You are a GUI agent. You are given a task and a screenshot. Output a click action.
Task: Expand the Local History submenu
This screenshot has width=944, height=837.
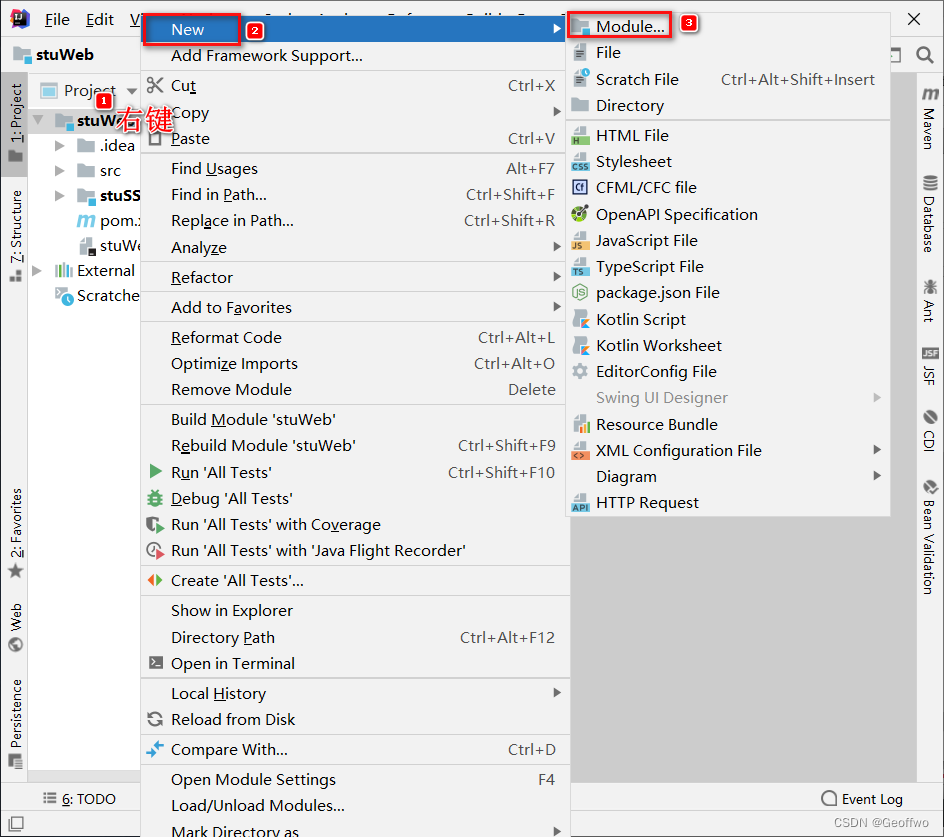355,694
